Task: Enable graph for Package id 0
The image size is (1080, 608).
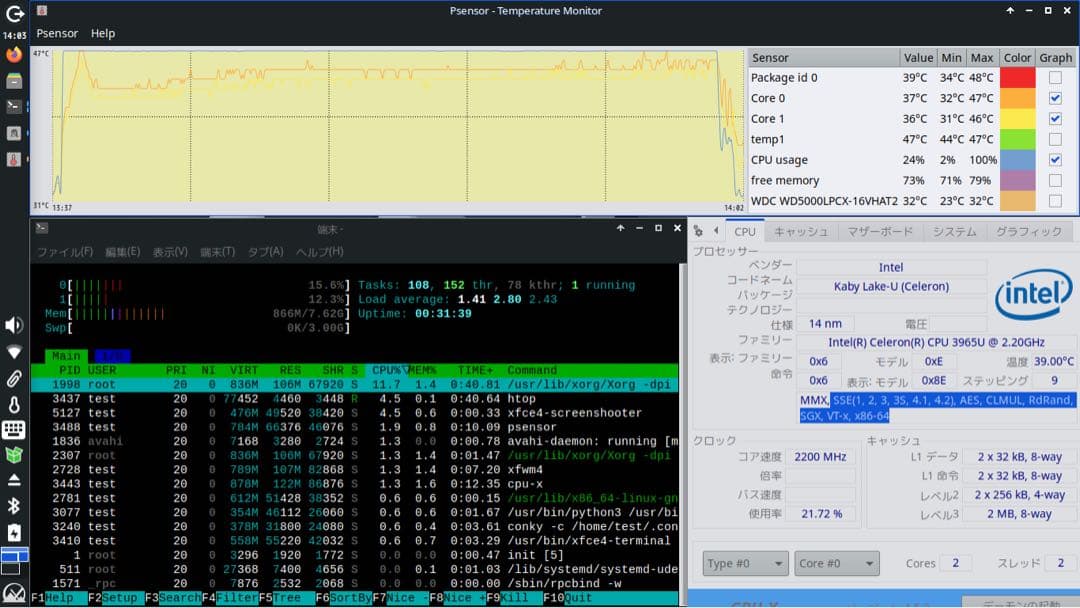Action: [1055, 78]
